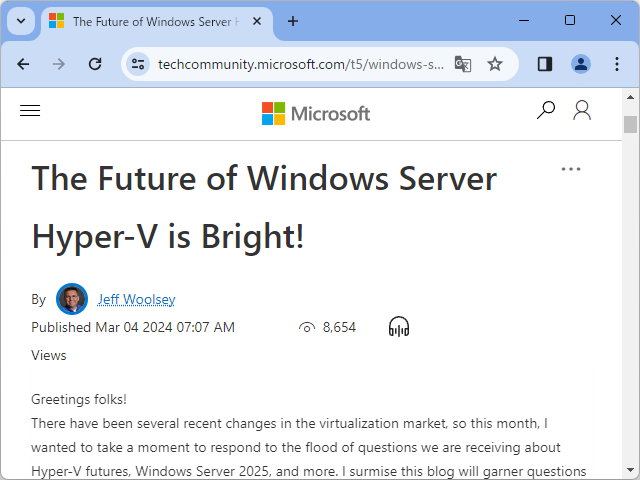Open the site search magnifier
This screenshot has height=480, width=640.
tap(546, 111)
